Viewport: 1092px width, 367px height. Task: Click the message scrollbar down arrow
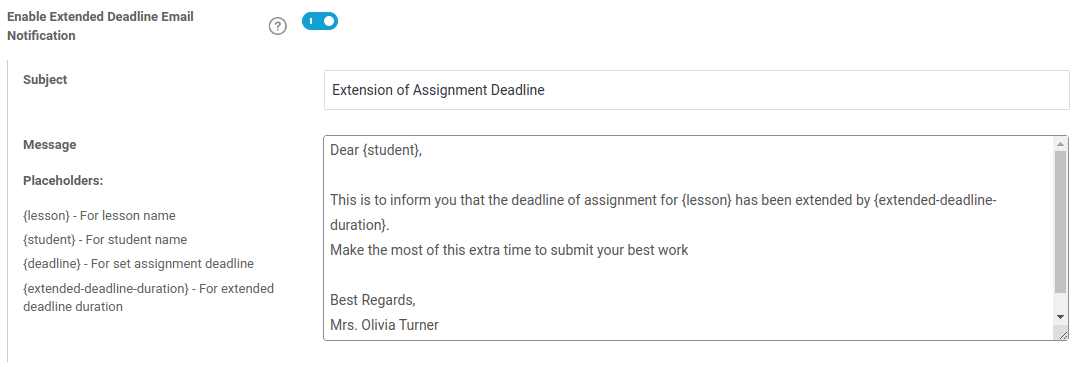pos(1060,317)
